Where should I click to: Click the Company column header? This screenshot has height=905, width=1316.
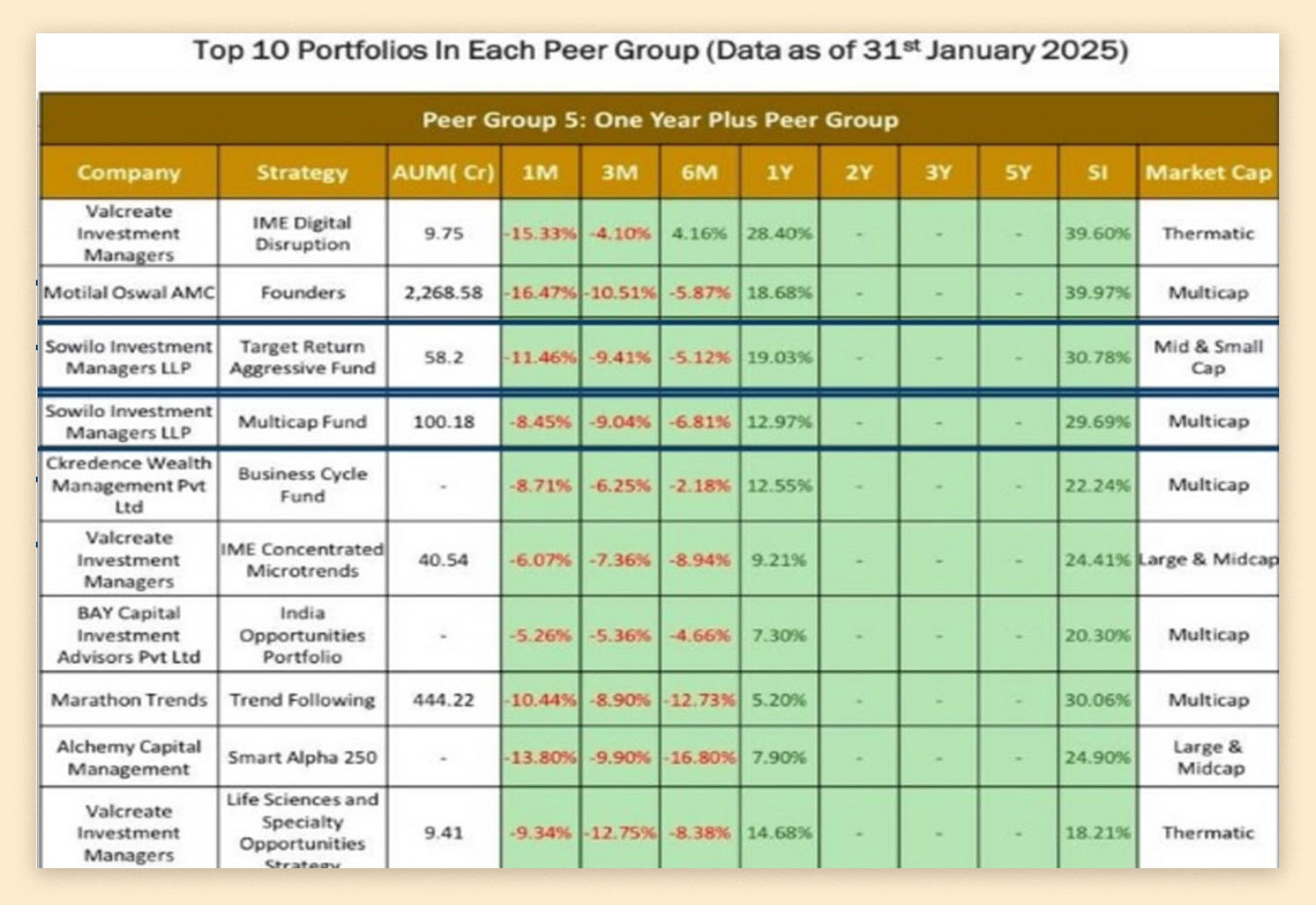click(x=128, y=173)
